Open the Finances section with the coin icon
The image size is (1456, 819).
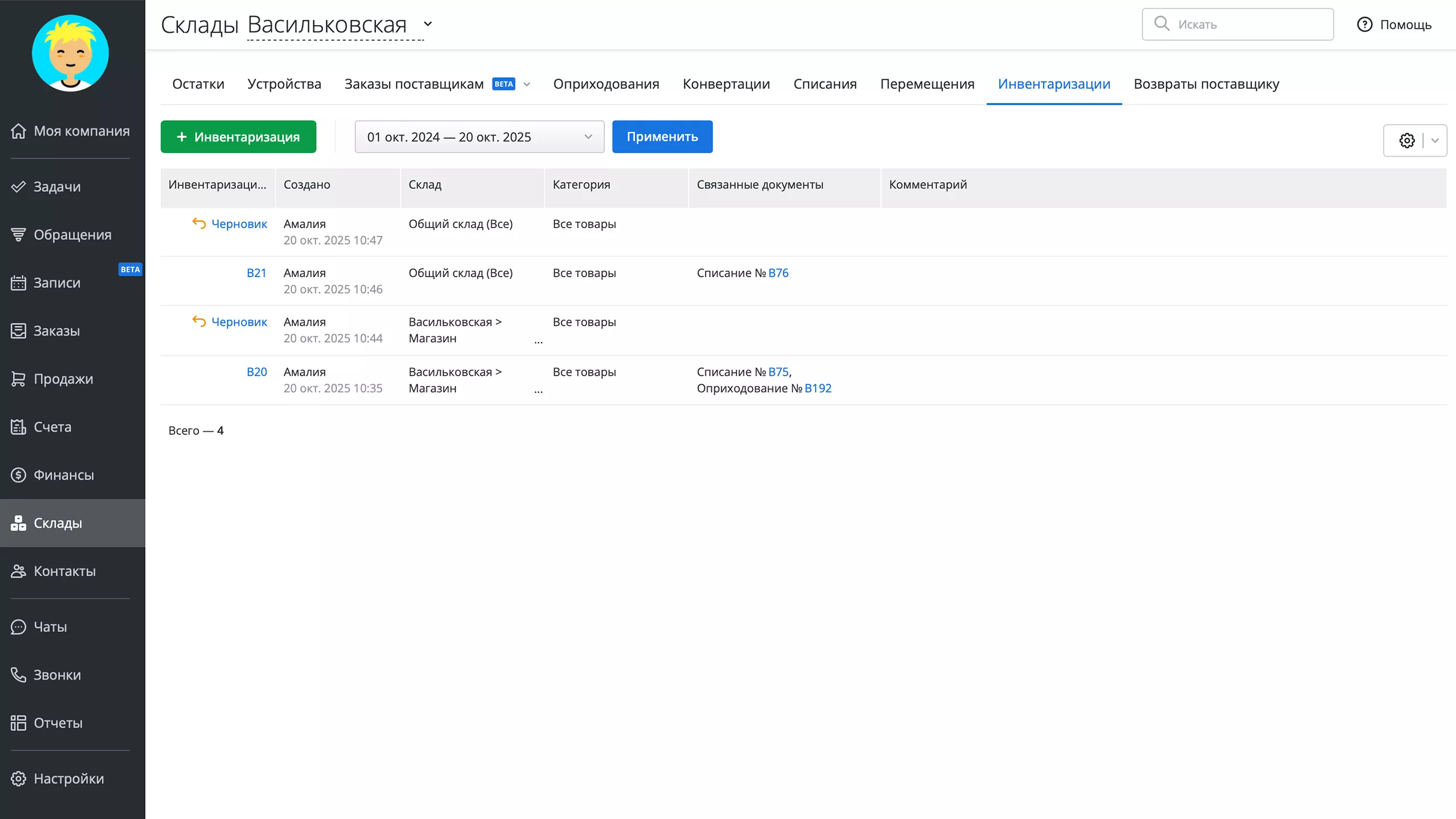click(x=18, y=475)
